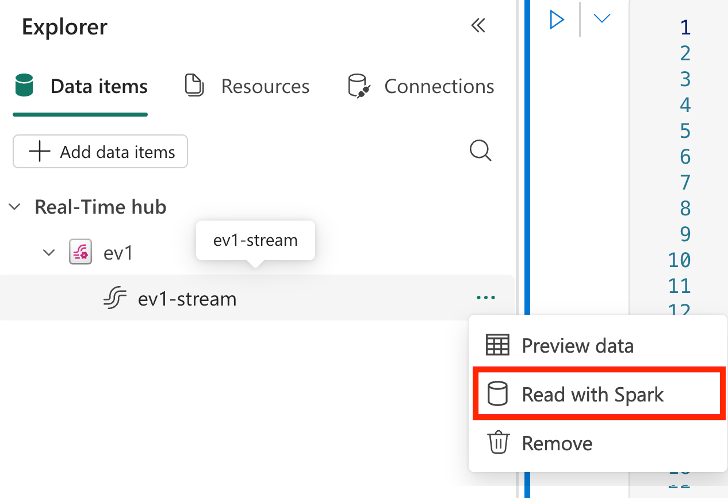Image resolution: width=728 pixels, height=499 pixels.
Task: Click the ev1-stream wave icon
Action: (x=115, y=298)
